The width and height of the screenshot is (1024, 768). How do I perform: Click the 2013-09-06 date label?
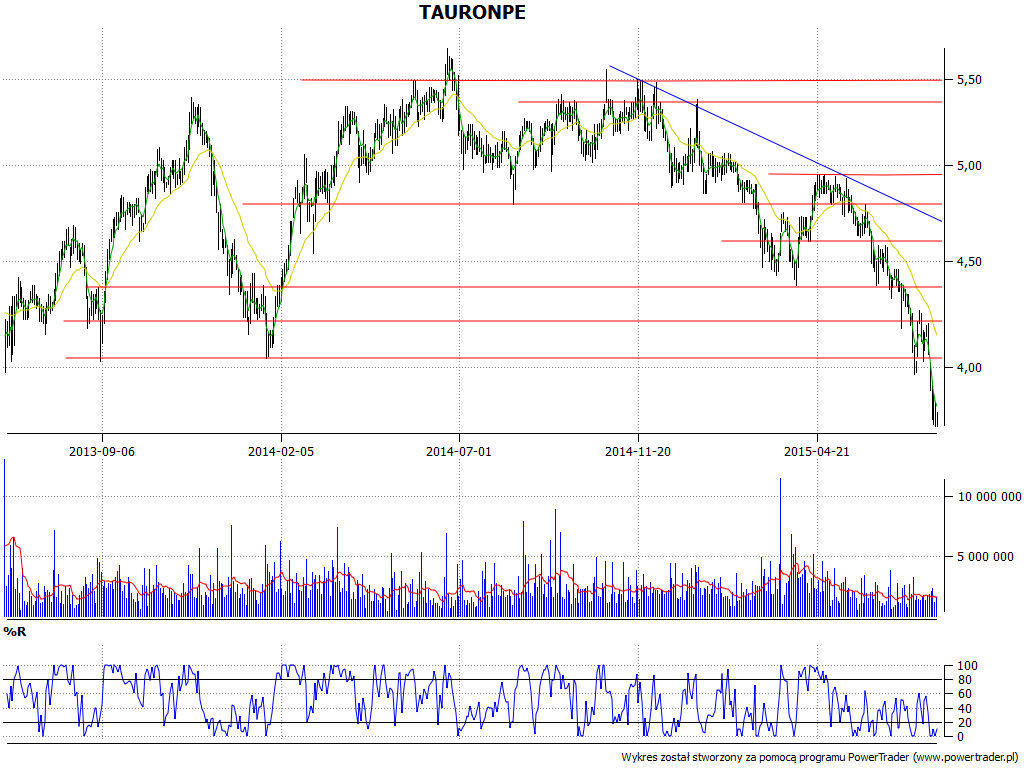point(102,451)
